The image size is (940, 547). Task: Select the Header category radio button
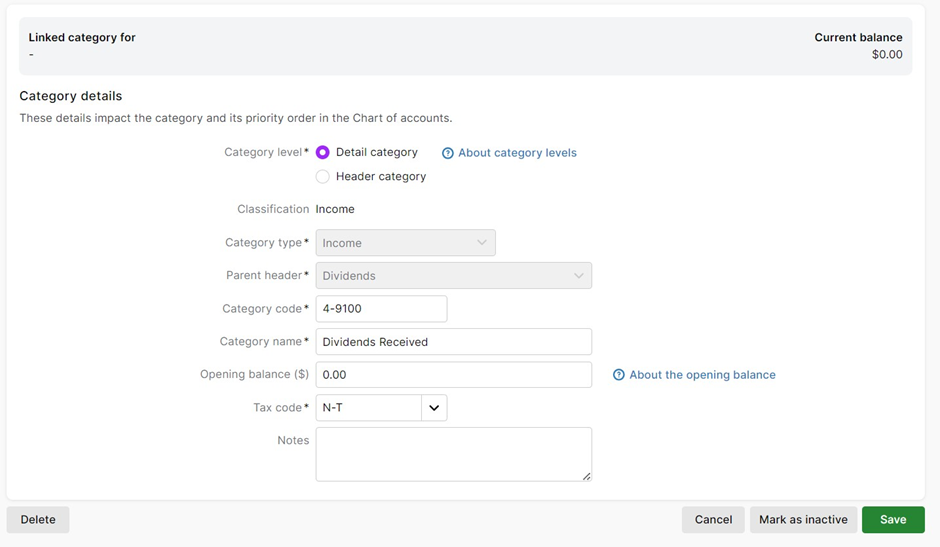click(323, 177)
